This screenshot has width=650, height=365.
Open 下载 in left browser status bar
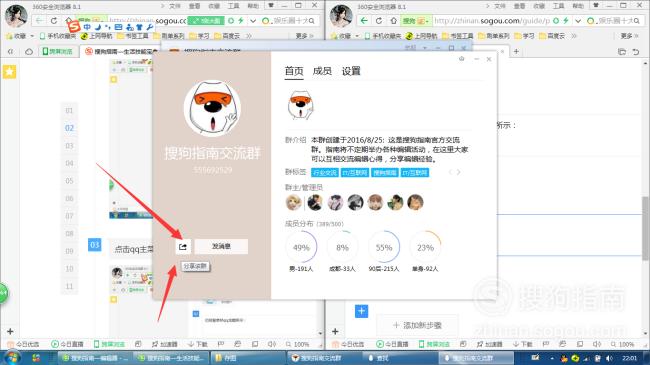(197, 344)
